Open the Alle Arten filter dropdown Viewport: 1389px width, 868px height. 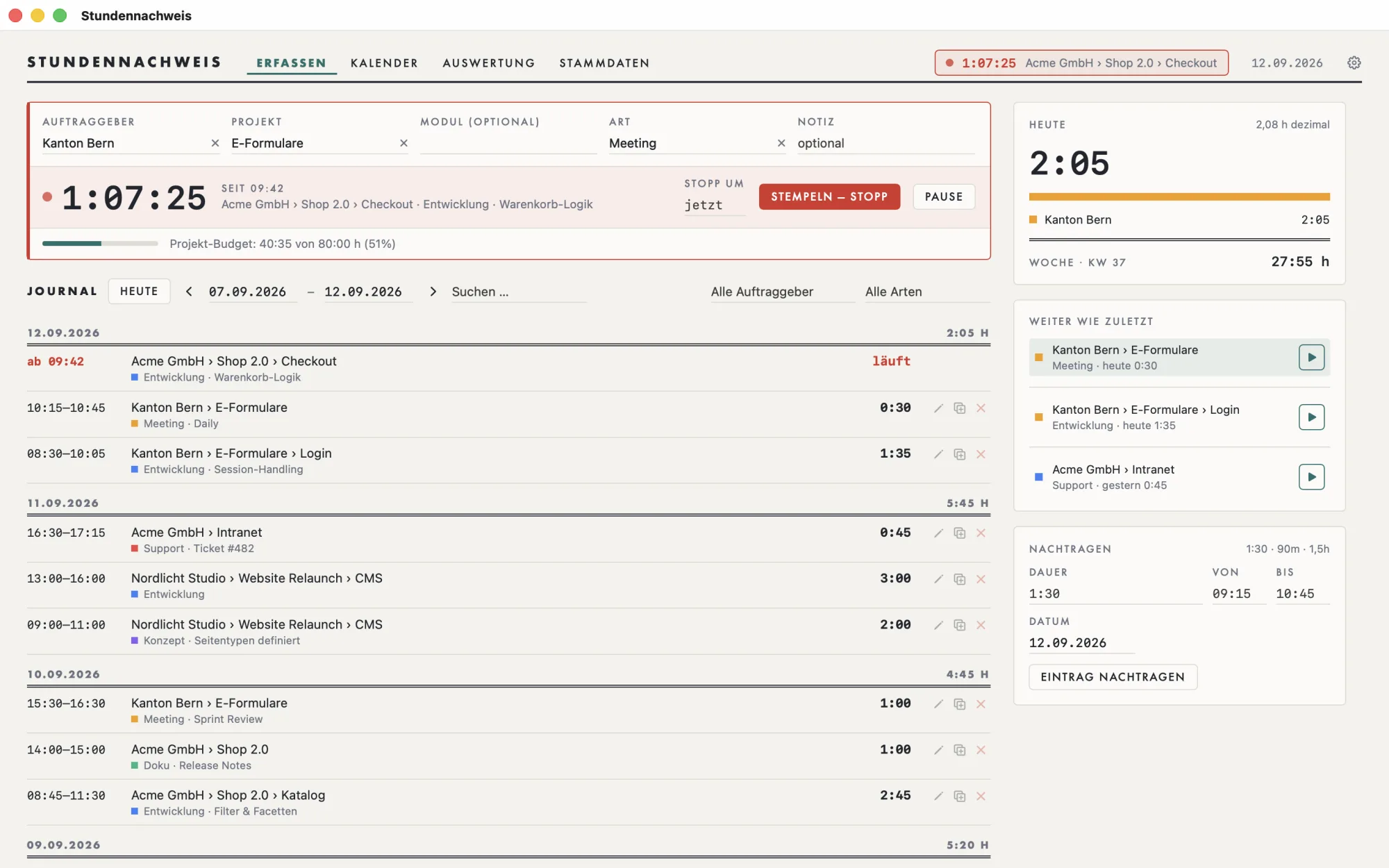click(x=927, y=292)
